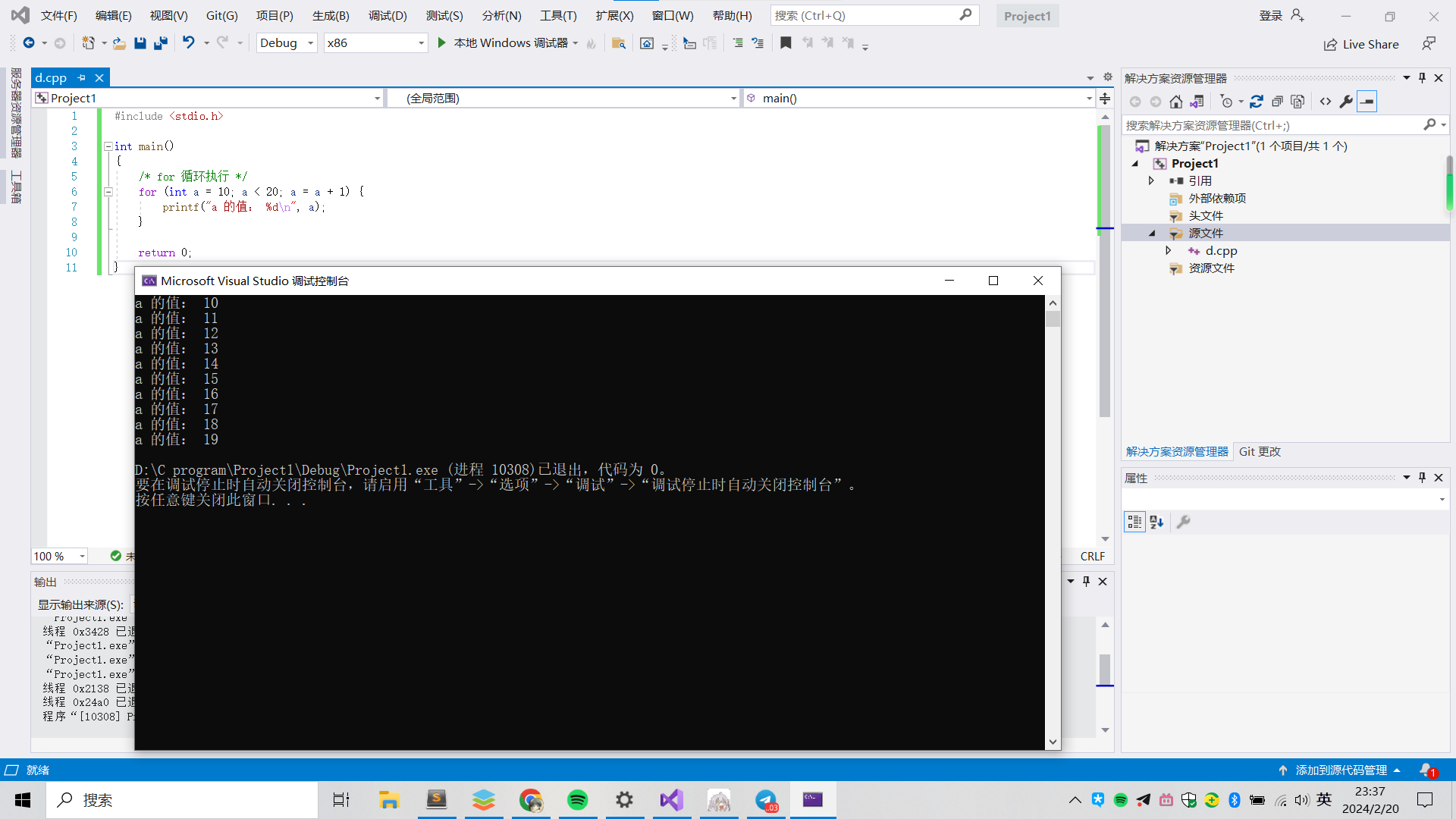Toggle preview selected items icon
The height and width of the screenshot is (819, 1456).
1367,102
